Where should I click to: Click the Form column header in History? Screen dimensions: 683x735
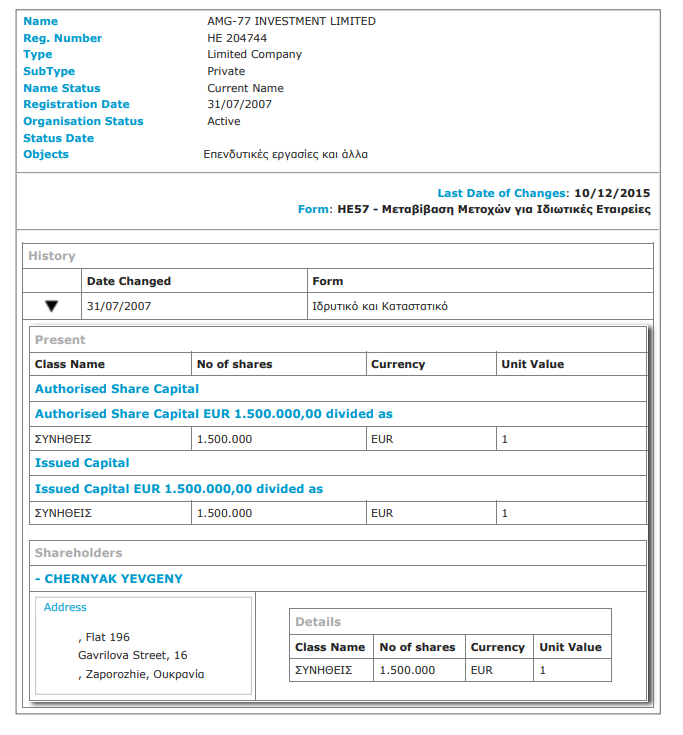(328, 281)
